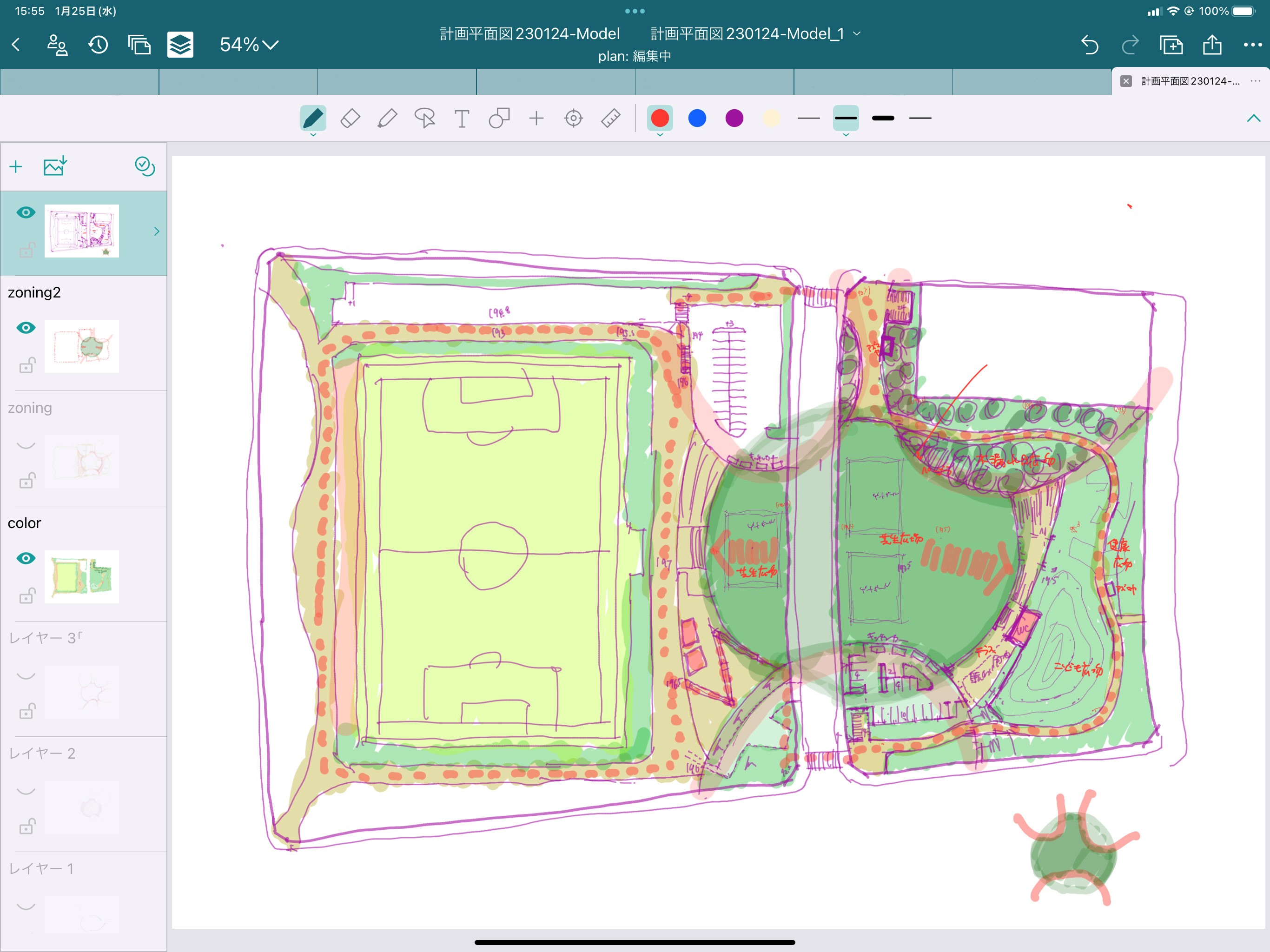Screen dimensions: 1270x952
Task: Select the eraser tool
Action: [x=350, y=118]
